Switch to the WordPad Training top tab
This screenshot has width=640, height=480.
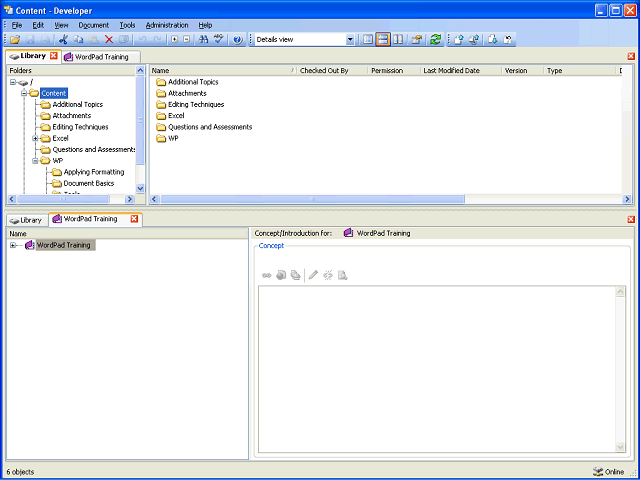(x=101, y=57)
